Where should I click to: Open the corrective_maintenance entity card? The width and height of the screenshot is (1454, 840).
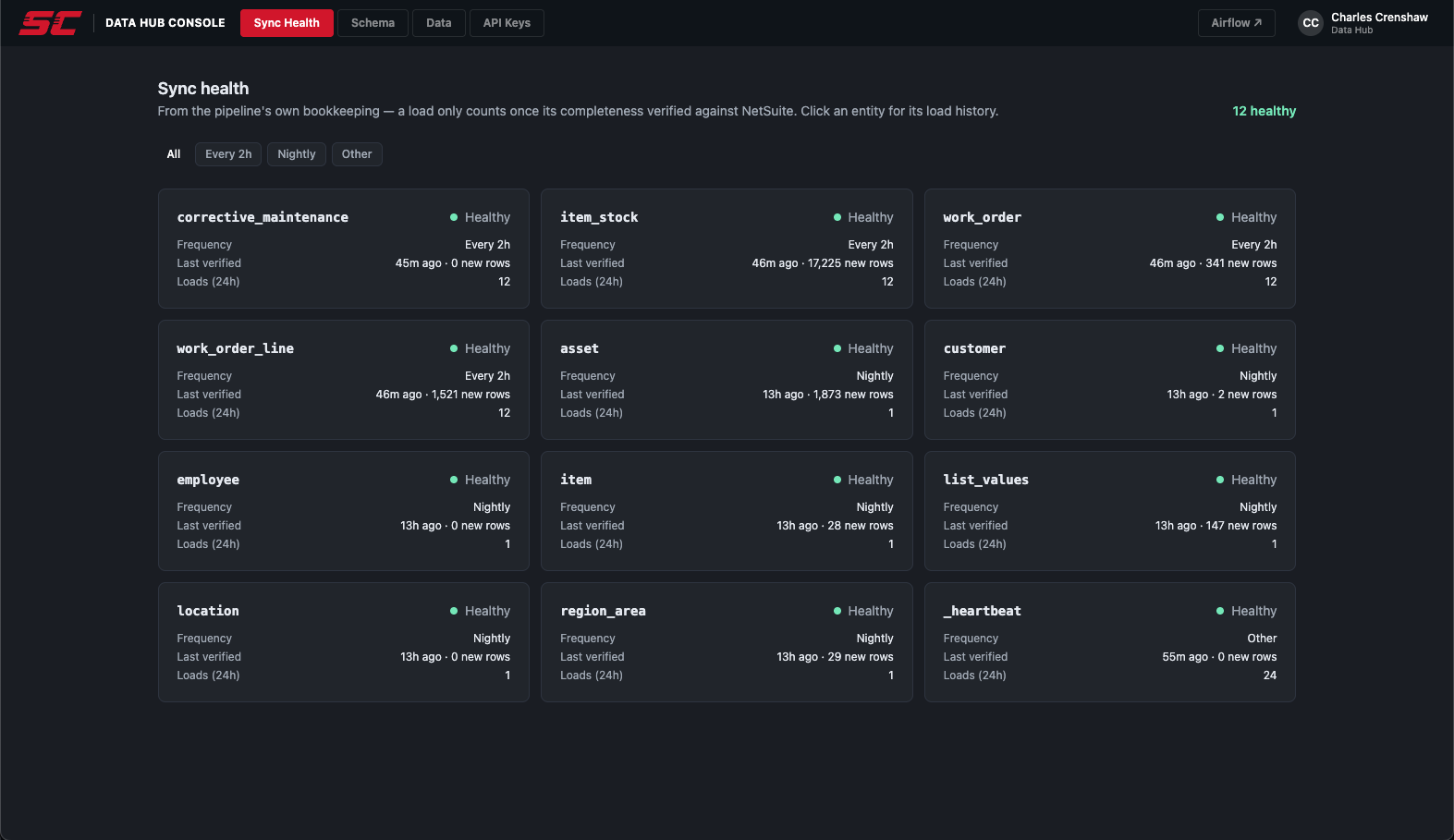pos(344,249)
